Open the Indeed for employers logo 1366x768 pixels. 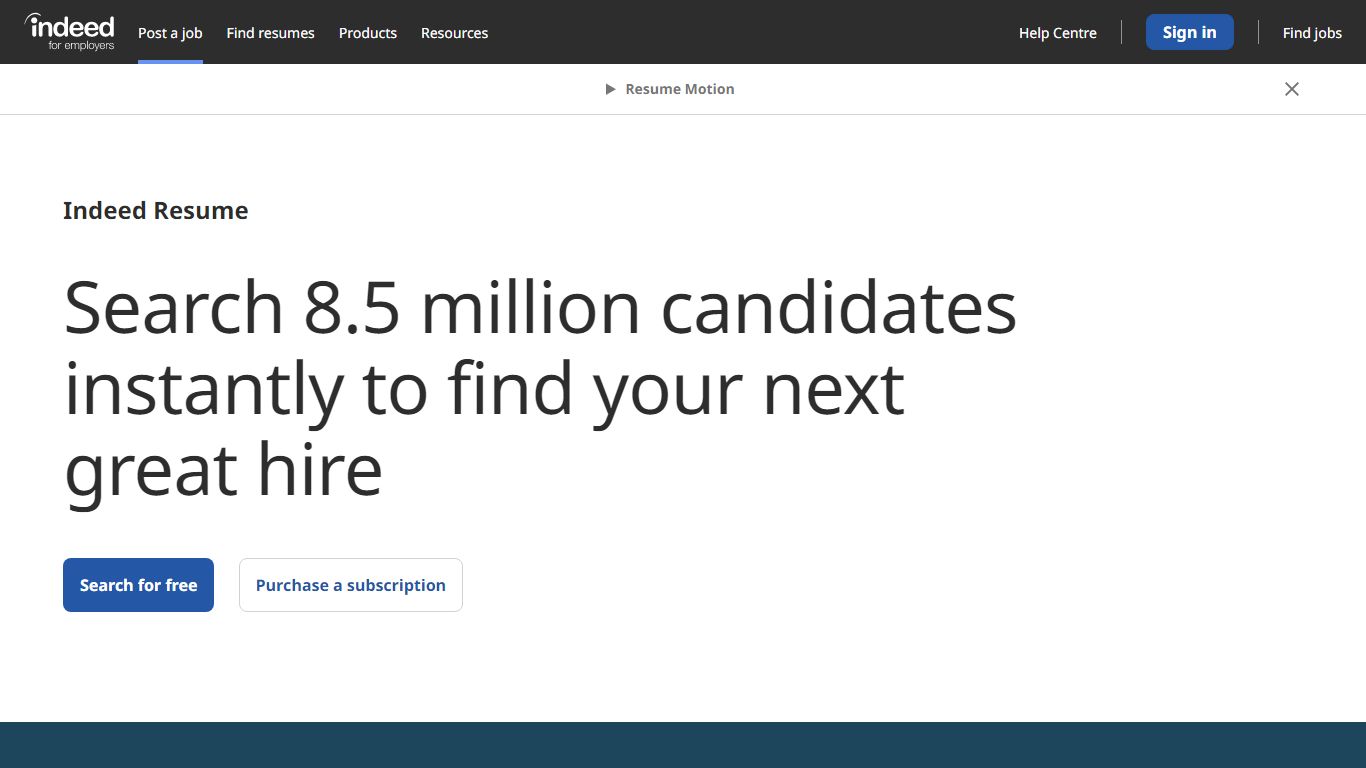pos(69,32)
